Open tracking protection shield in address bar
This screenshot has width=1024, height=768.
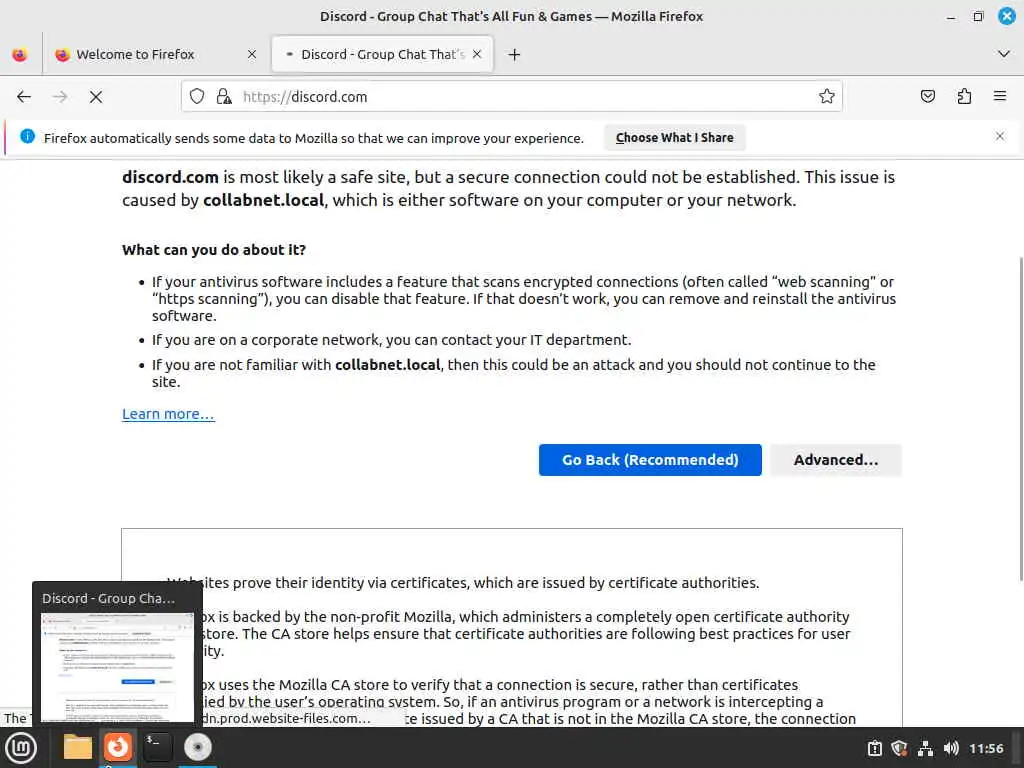[x=197, y=97]
